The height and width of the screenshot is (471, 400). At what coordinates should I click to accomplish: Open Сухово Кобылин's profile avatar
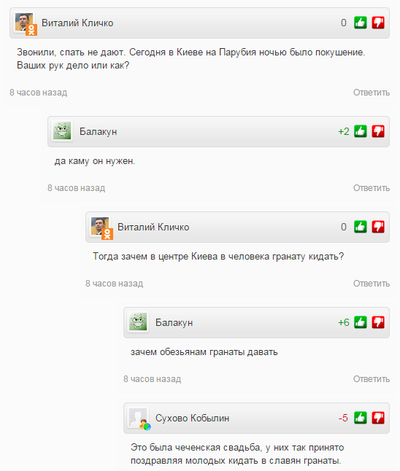[139, 419]
